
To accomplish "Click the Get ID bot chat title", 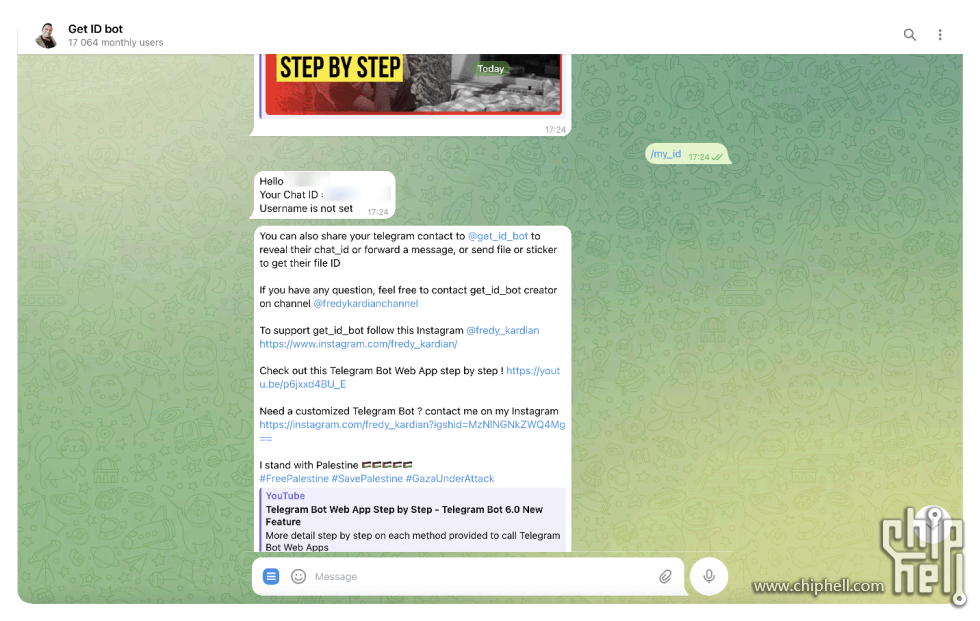I will pyautogui.click(x=95, y=29).
